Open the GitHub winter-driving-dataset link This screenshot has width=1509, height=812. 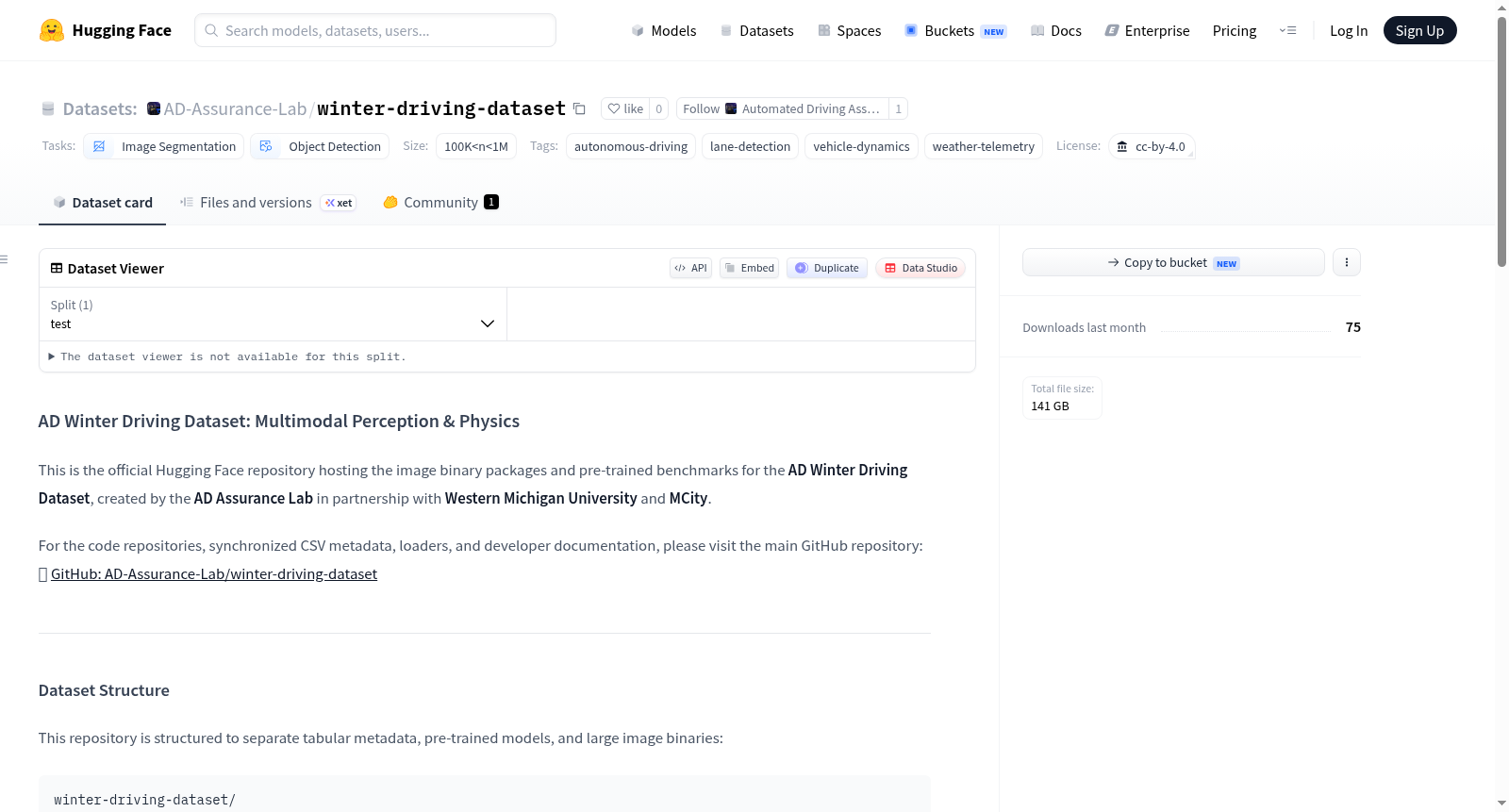coord(214,573)
